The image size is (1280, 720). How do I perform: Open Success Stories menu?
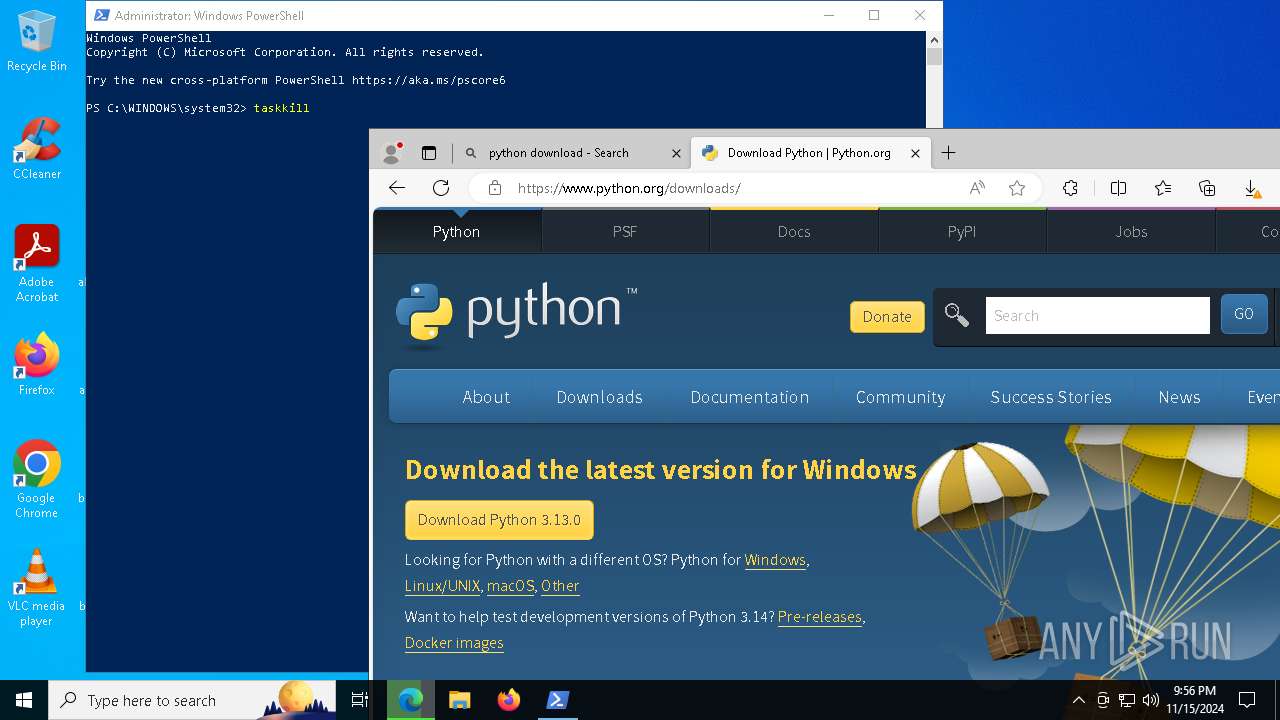pos(1051,397)
